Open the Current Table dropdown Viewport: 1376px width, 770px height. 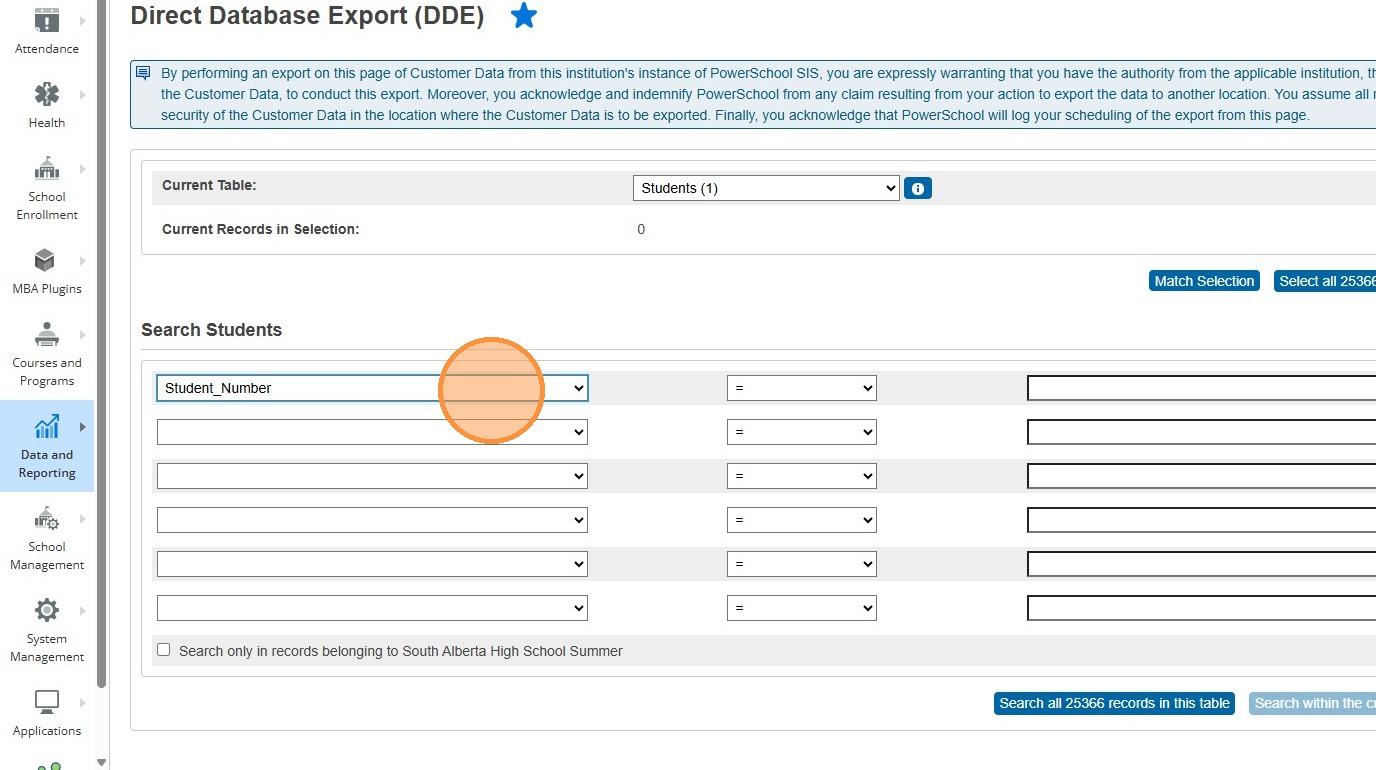(766, 188)
